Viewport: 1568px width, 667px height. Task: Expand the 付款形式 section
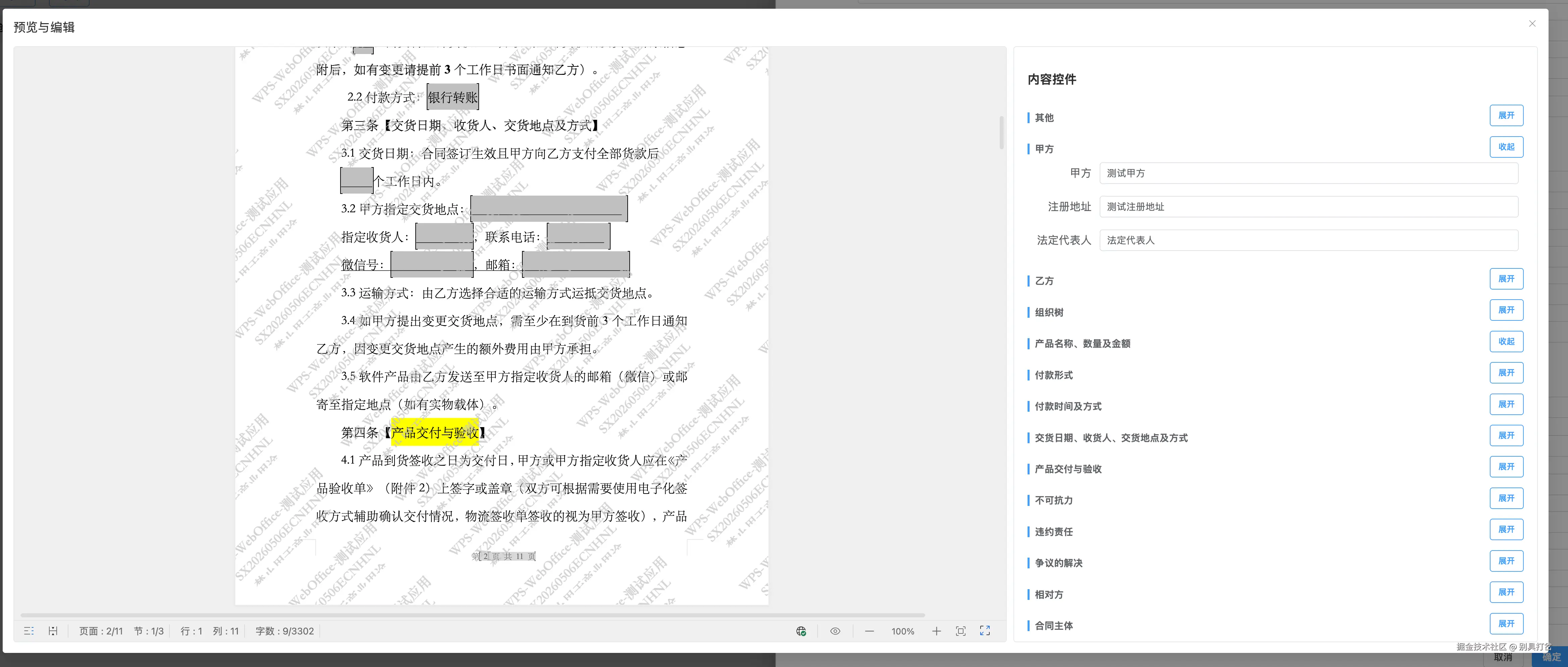click(x=1506, y=372)
